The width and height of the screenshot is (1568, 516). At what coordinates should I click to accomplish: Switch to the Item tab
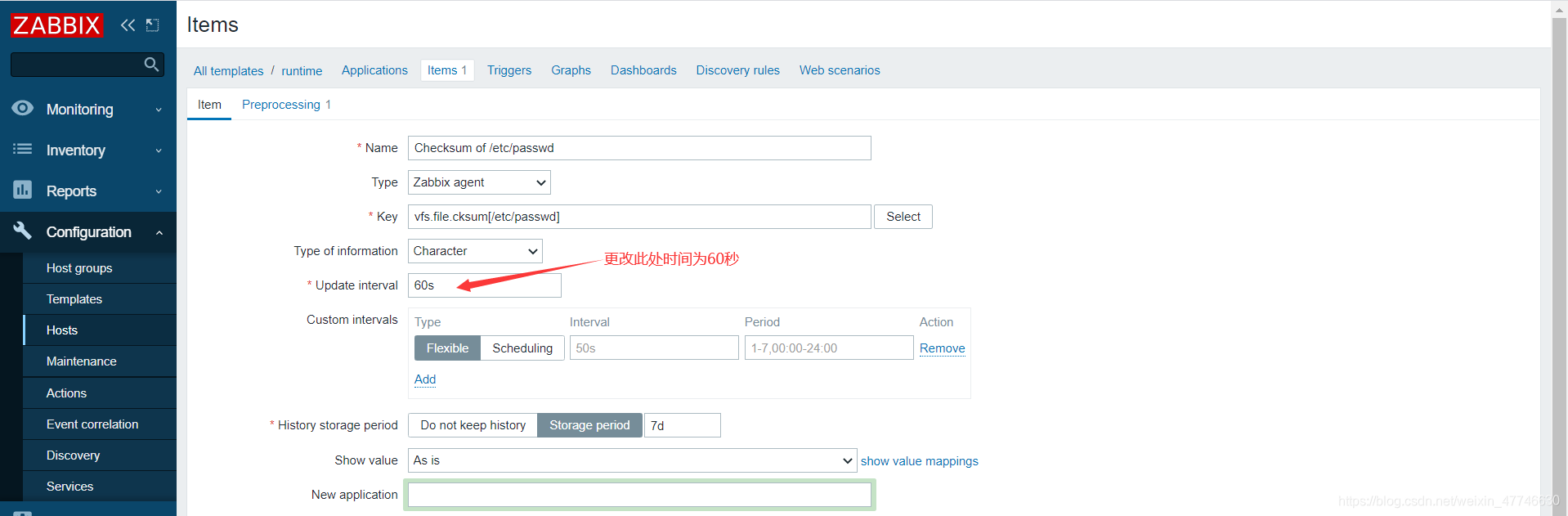click(x=209, y=105)
